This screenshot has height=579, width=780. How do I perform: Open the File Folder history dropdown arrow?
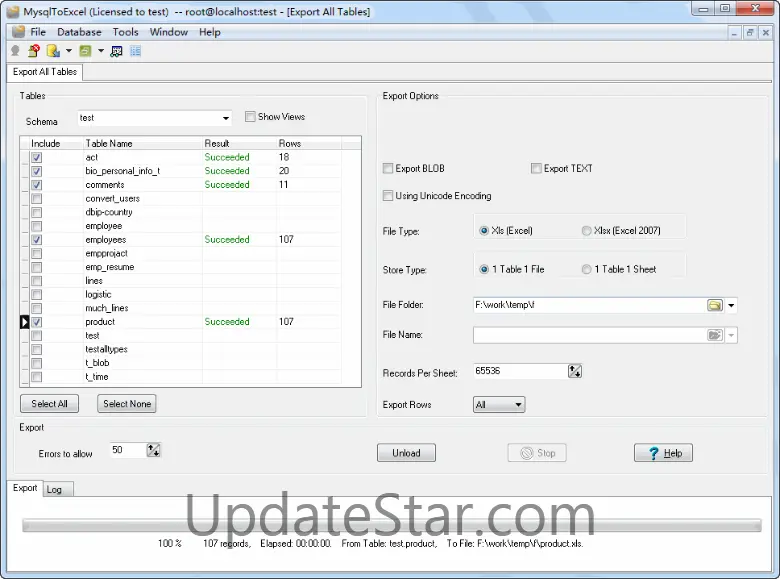tap(731, 305)
